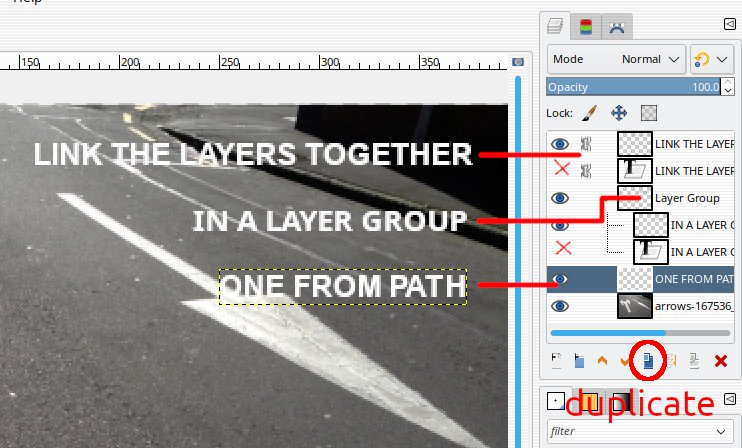
Task: Toggle lock pixels paintbrush icon
Action: 589,113
